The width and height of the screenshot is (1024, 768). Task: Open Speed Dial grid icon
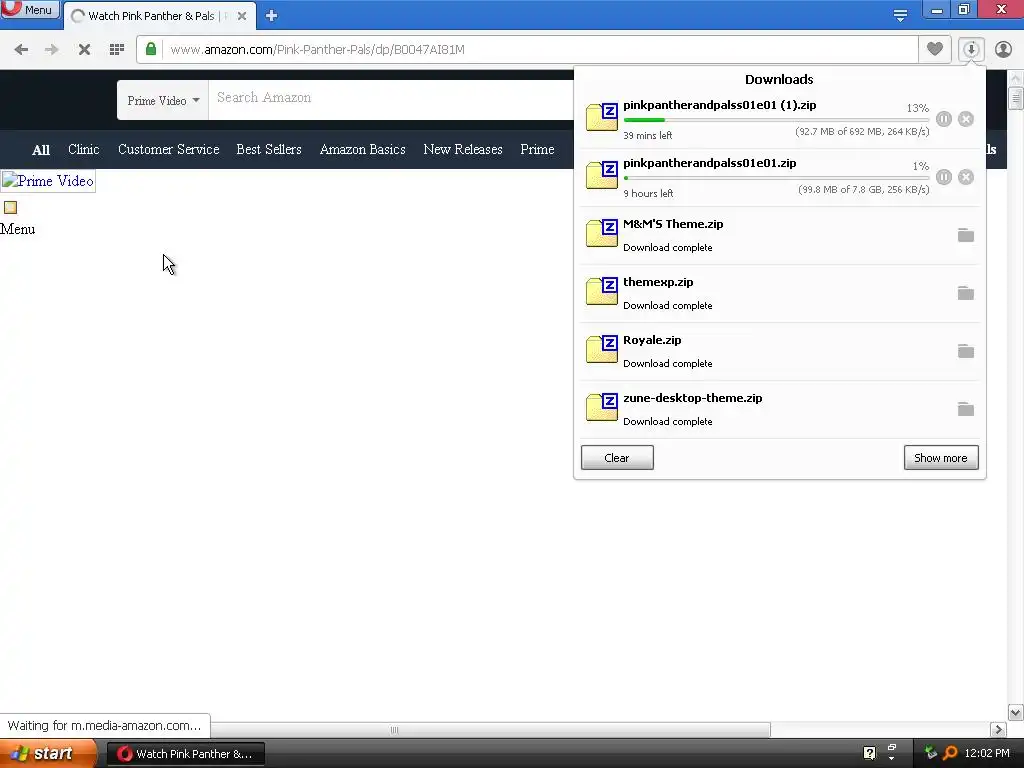pos(117,50)
